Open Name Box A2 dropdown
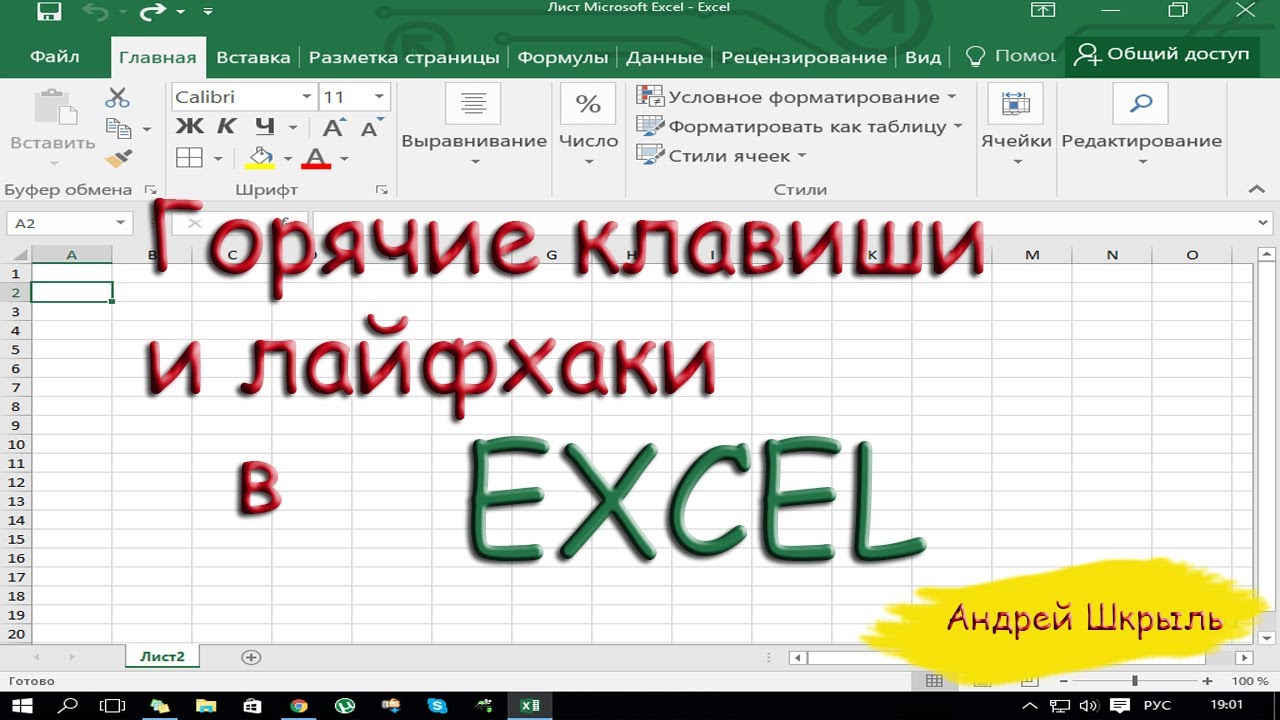 (121, 223)
